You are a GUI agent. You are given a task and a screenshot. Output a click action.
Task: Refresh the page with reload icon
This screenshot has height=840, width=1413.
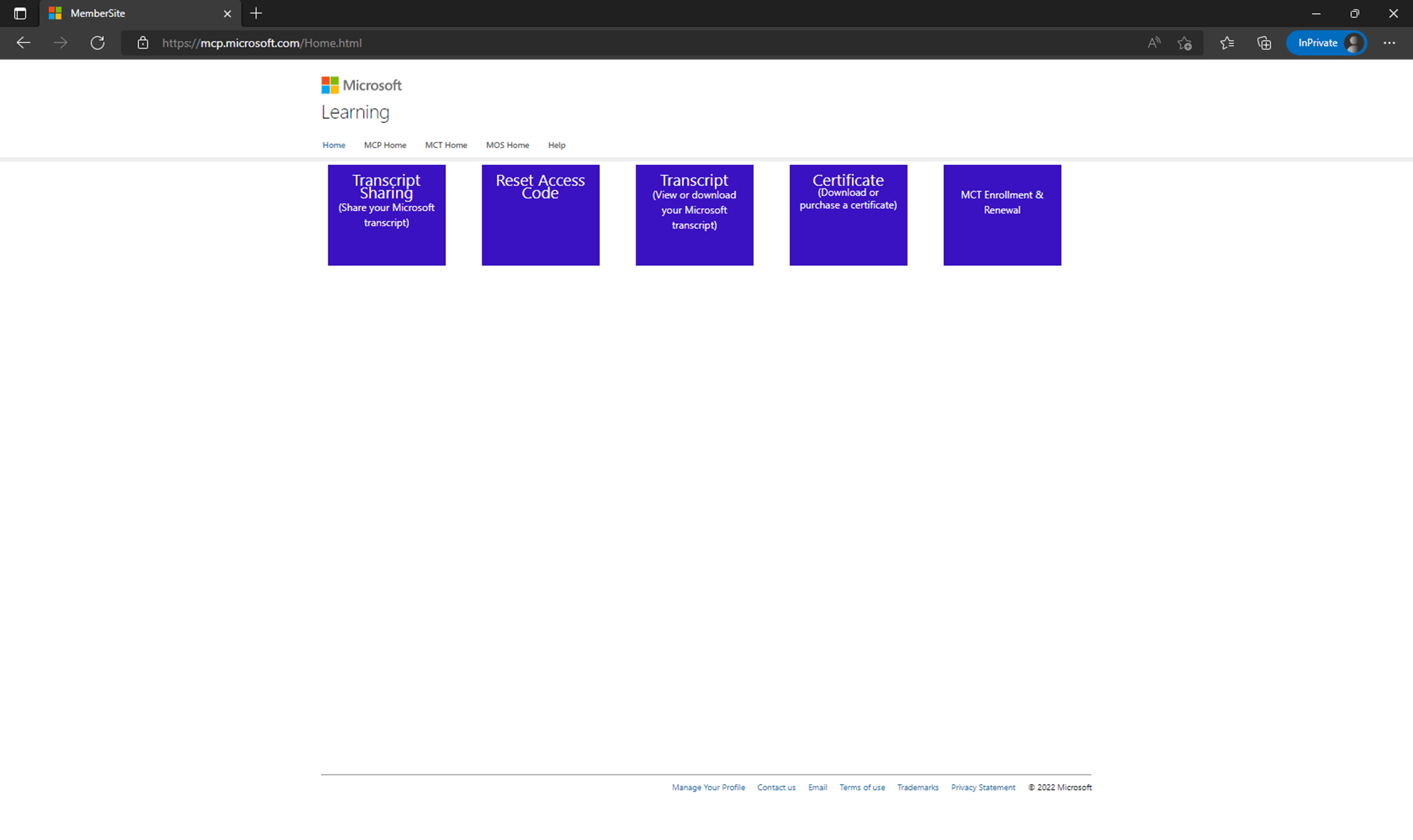(x=97, y=43)
